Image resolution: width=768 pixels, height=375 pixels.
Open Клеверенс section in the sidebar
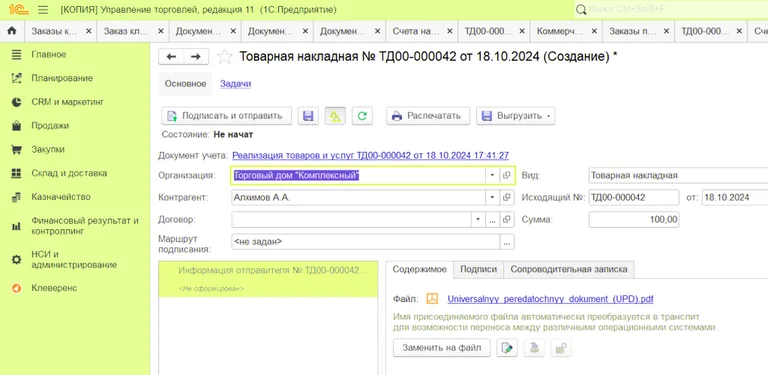[x=54, y=288]
